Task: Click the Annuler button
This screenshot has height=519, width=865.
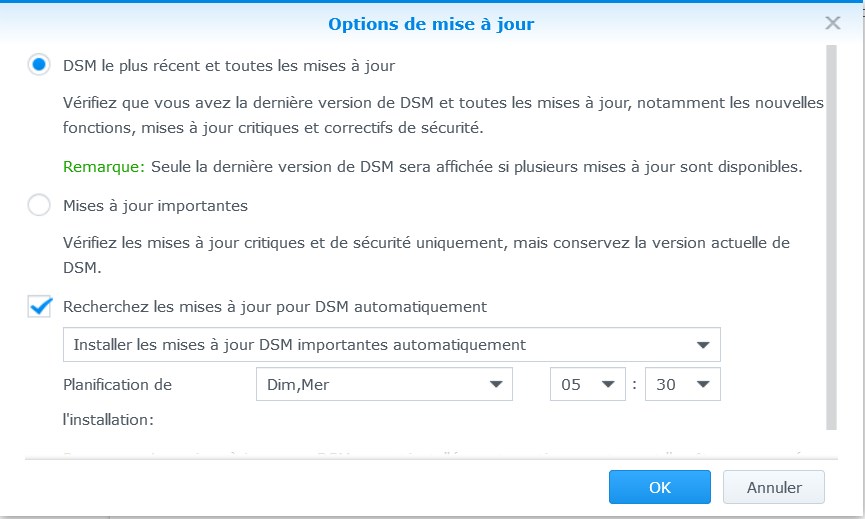Action: 774,487
